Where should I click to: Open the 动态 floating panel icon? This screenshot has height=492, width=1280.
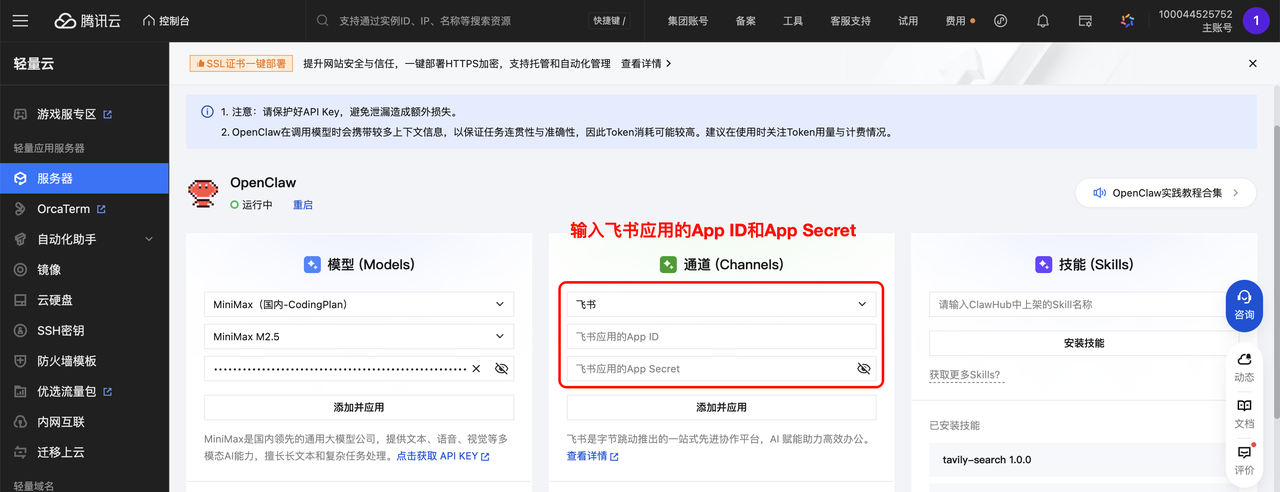coord(1244,368)
